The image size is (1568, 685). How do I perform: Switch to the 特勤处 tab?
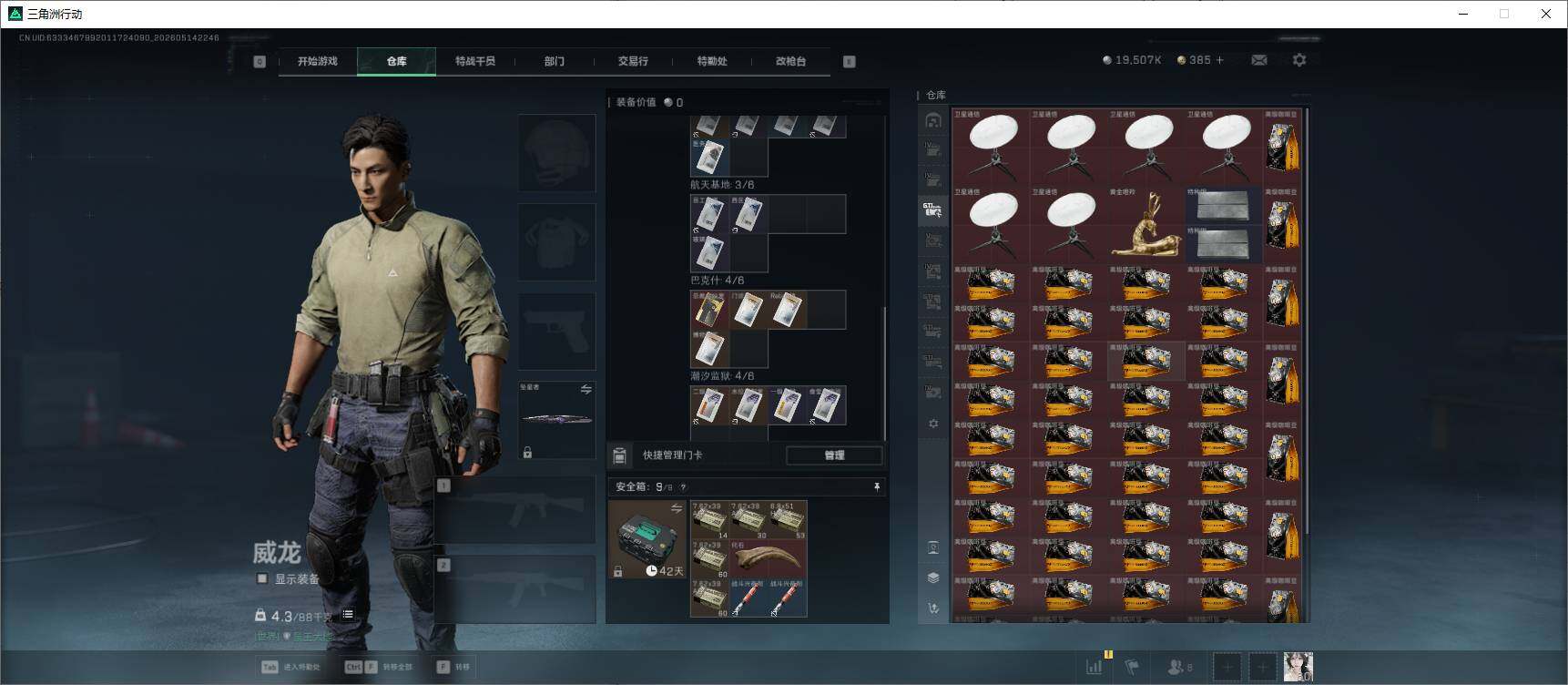click(711, 61)
